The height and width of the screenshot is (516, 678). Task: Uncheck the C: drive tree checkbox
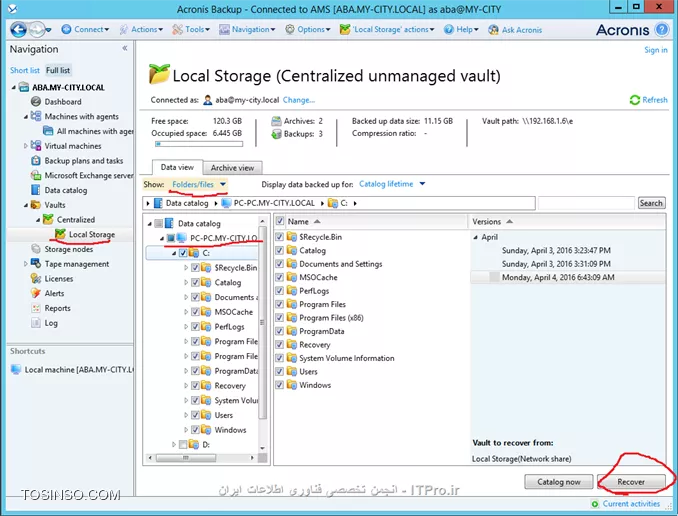(x=183, y=253)
